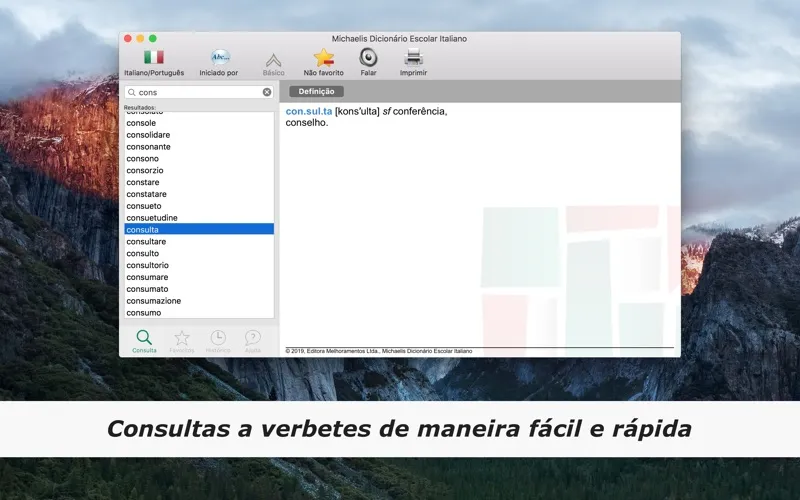Switch to the Consulta tab

click(x=145, y=340)
